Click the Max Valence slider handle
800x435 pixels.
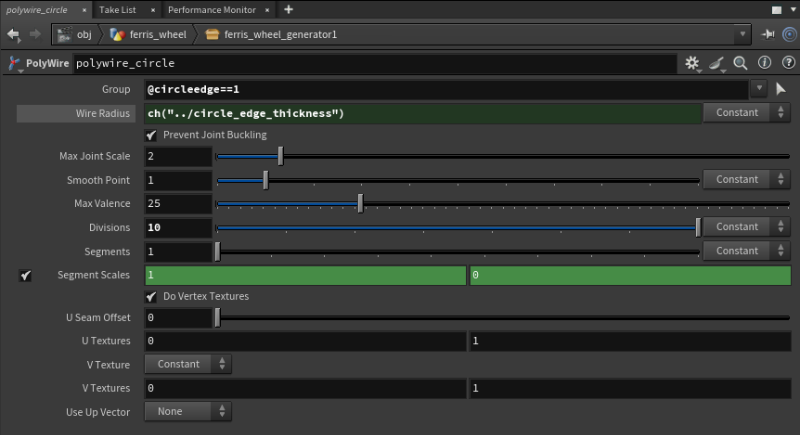(360, 204)
